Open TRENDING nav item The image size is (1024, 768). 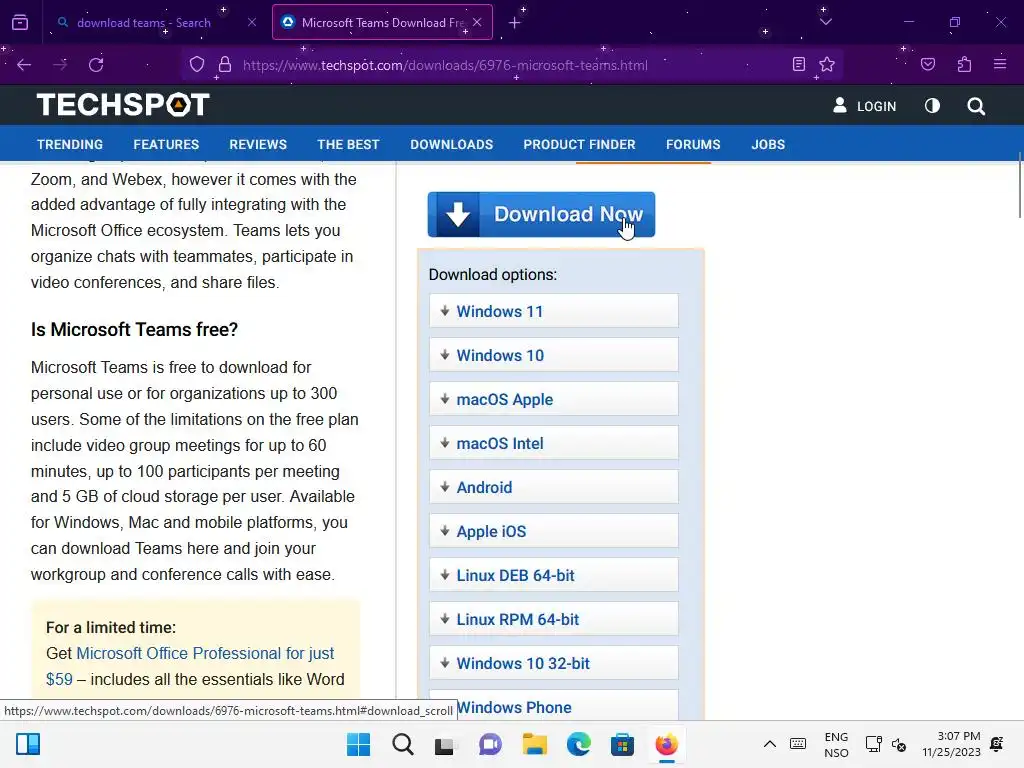tap(70, 144)
